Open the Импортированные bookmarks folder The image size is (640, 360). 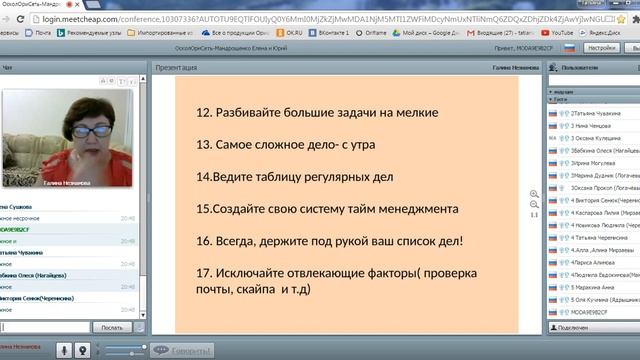(x=160, y=33)
